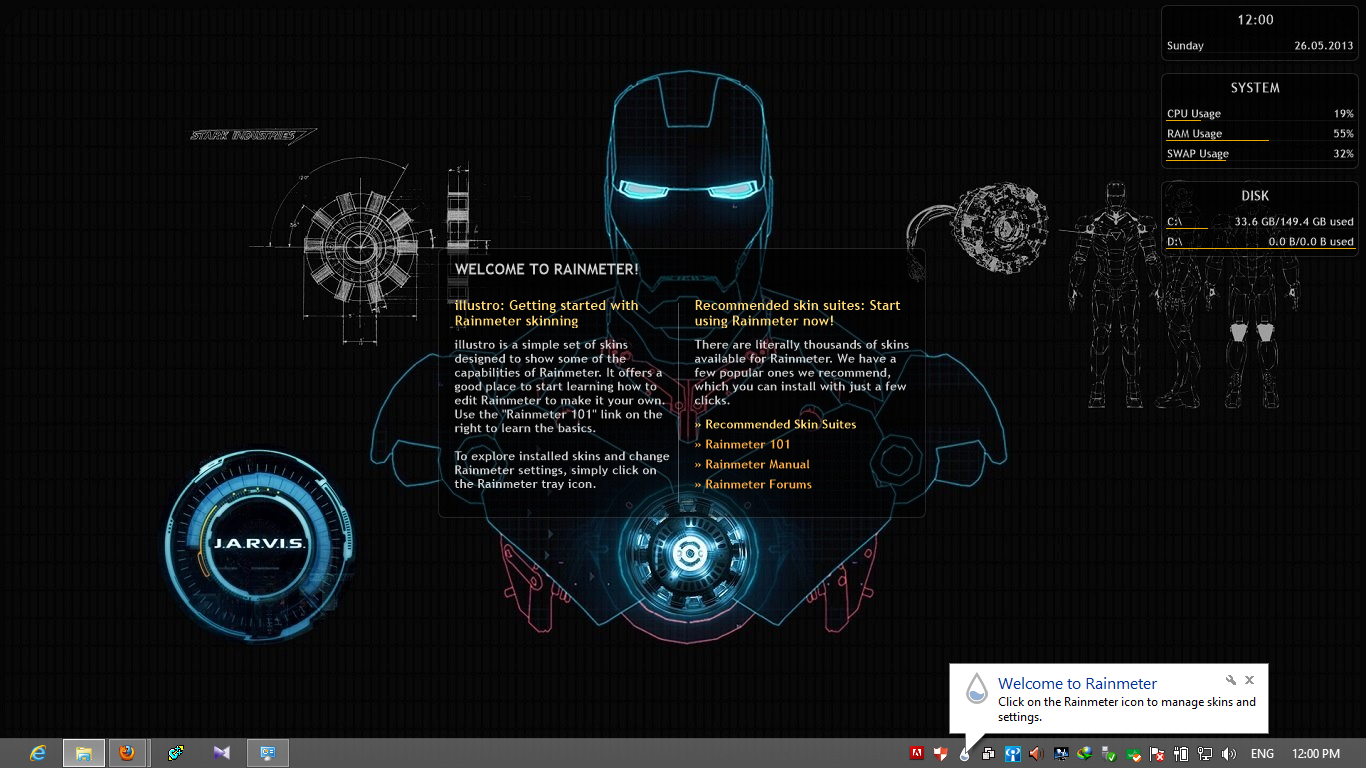1366x768 pixels.
Task: Click the battery power tray icon
Action: pyautogui.click(x=1180, y=754)
